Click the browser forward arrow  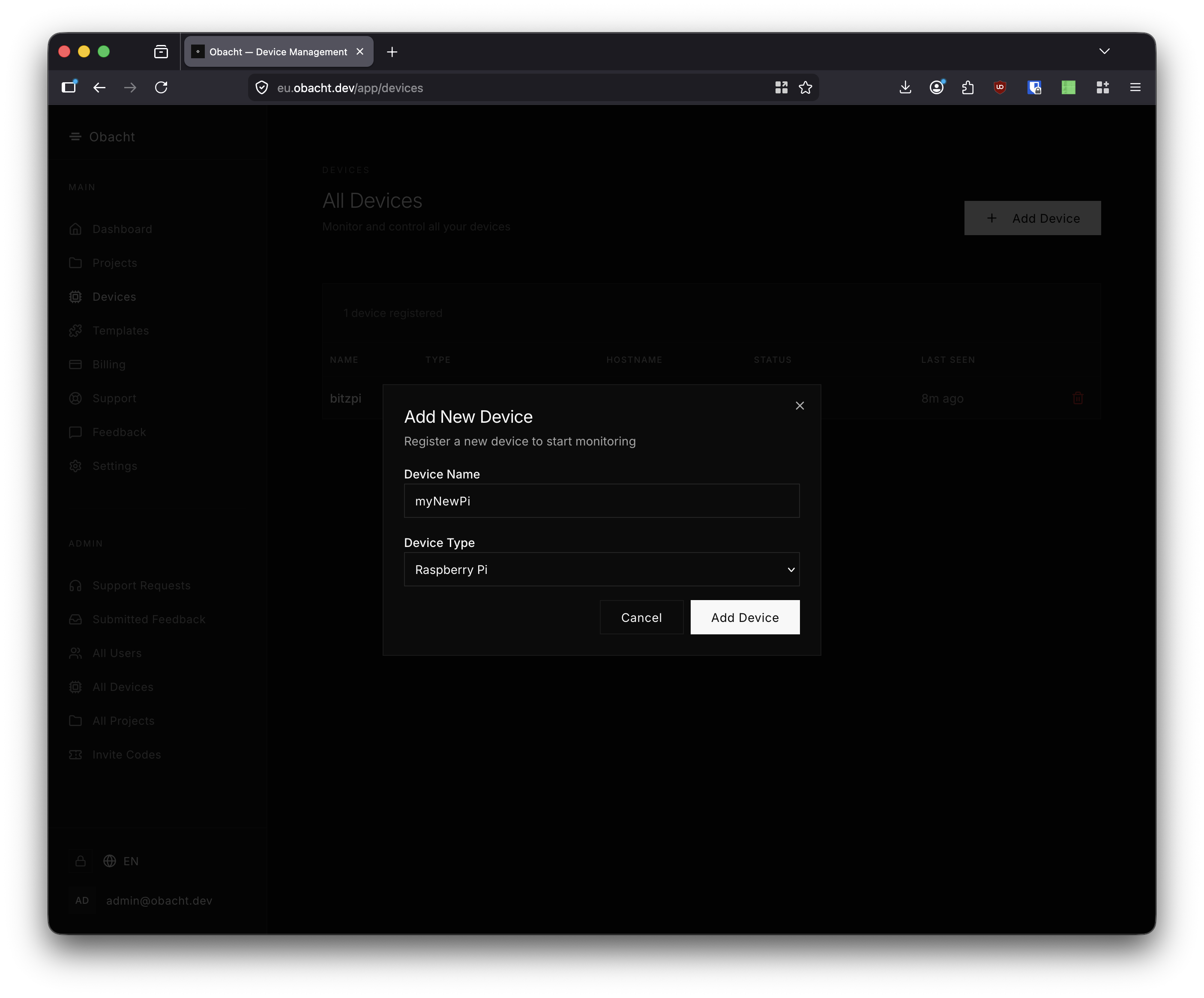tap(130, 87)
